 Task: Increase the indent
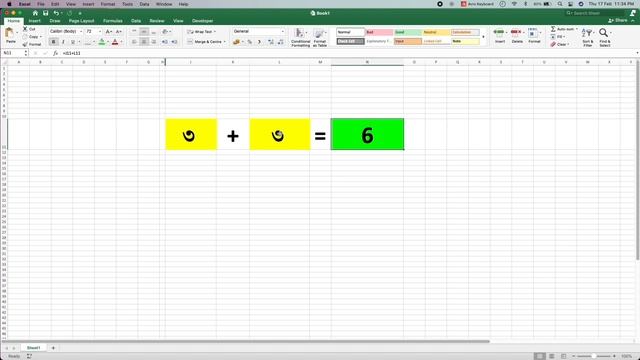pyautogui.click(x=174, y=42)
